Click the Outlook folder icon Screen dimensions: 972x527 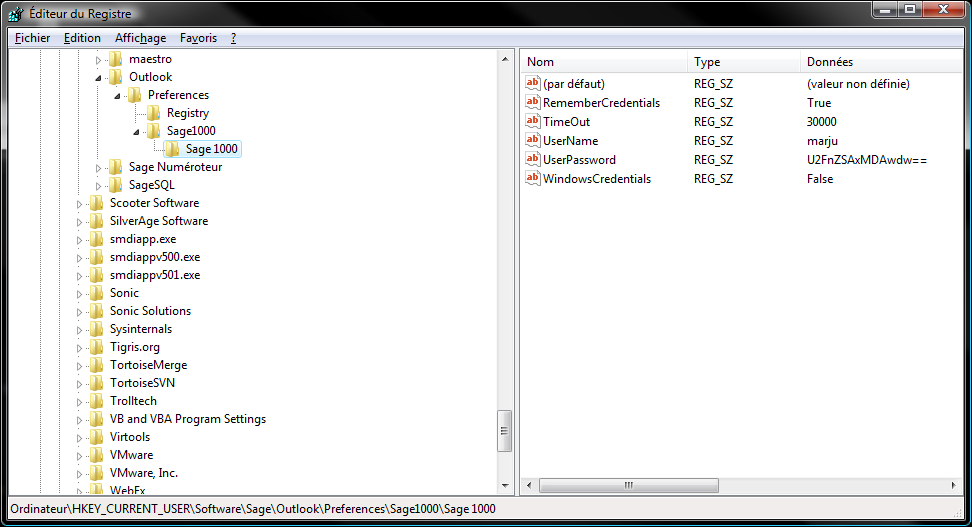tap(115, 77)
